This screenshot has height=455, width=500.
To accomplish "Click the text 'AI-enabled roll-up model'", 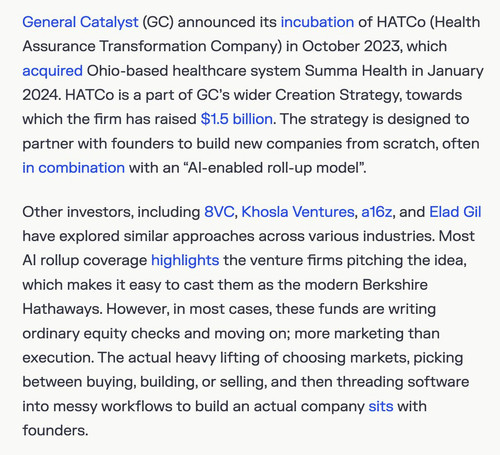I will pyautogui.click(x=275, y=168).
